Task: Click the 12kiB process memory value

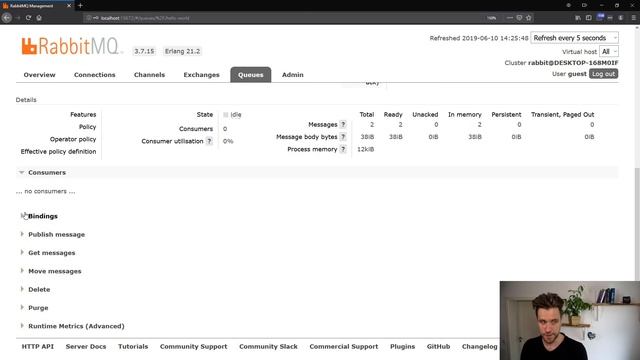Action: (366, 149)
